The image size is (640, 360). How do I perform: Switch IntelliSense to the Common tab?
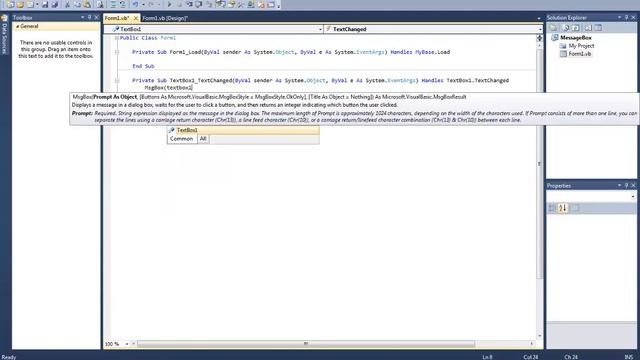181,139
